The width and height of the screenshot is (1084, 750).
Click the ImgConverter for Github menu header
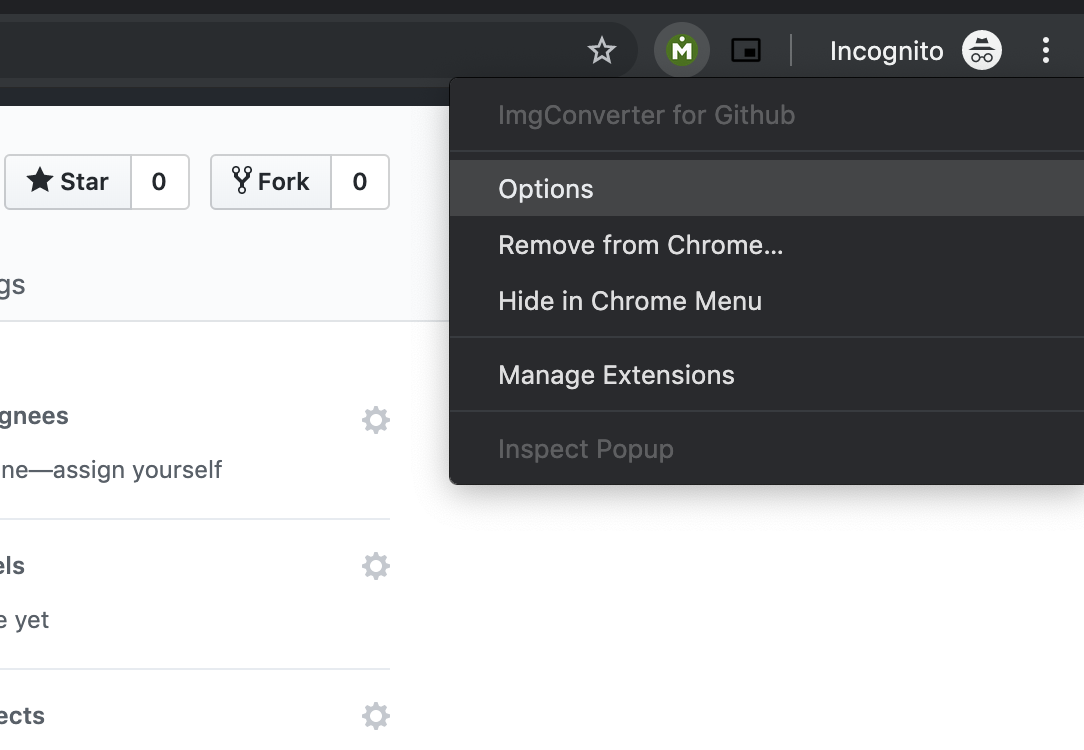pyautogui.click(x=646, y=115)
